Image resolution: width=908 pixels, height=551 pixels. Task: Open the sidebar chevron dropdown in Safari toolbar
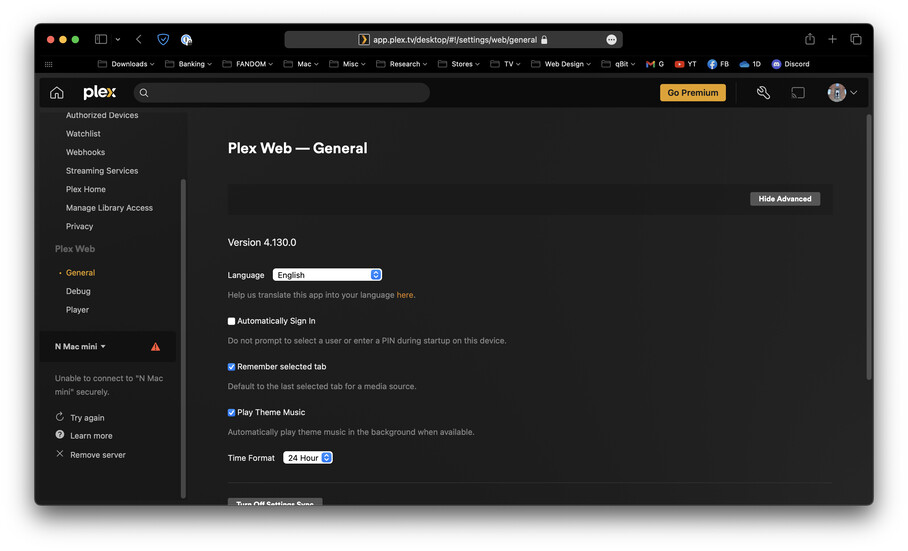[118, 39]
